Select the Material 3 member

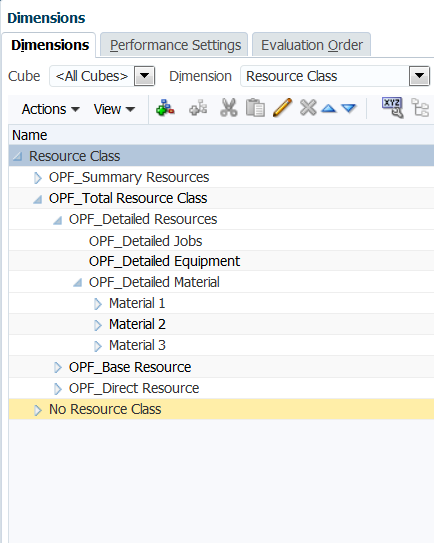point(137,345)
